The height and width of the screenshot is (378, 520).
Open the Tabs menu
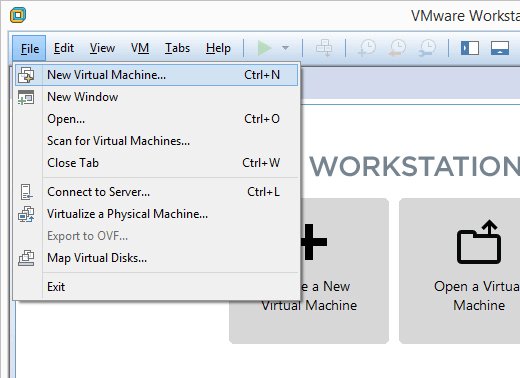(177, 48)
